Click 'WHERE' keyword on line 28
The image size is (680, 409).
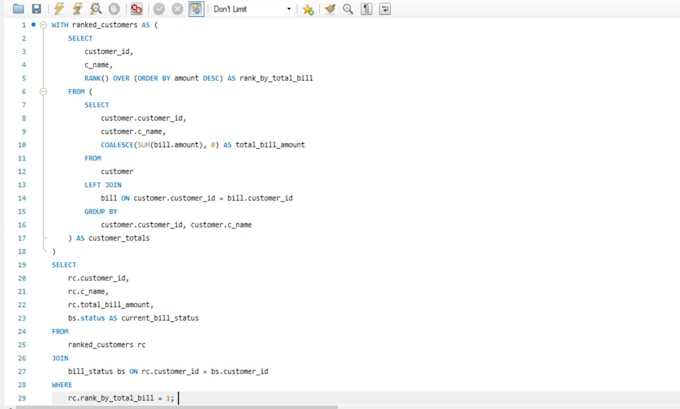[62, 385]
